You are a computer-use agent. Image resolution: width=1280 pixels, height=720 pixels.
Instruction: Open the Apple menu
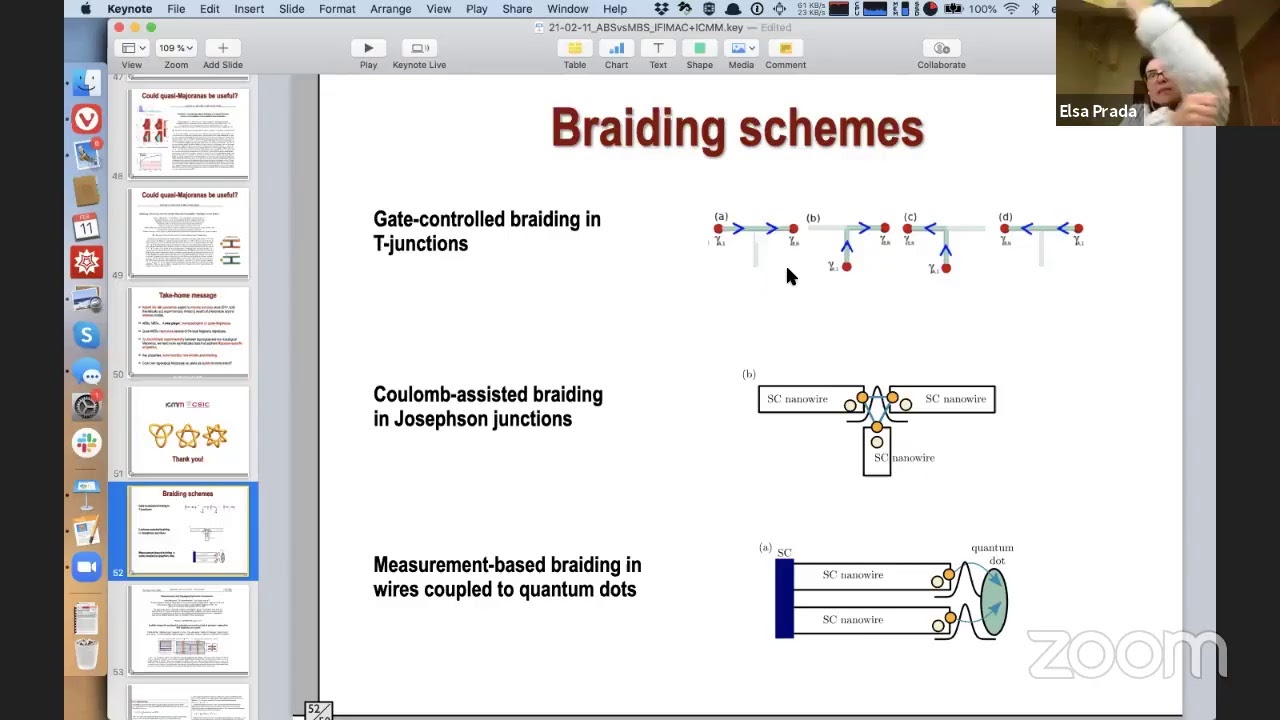point(86,9)
